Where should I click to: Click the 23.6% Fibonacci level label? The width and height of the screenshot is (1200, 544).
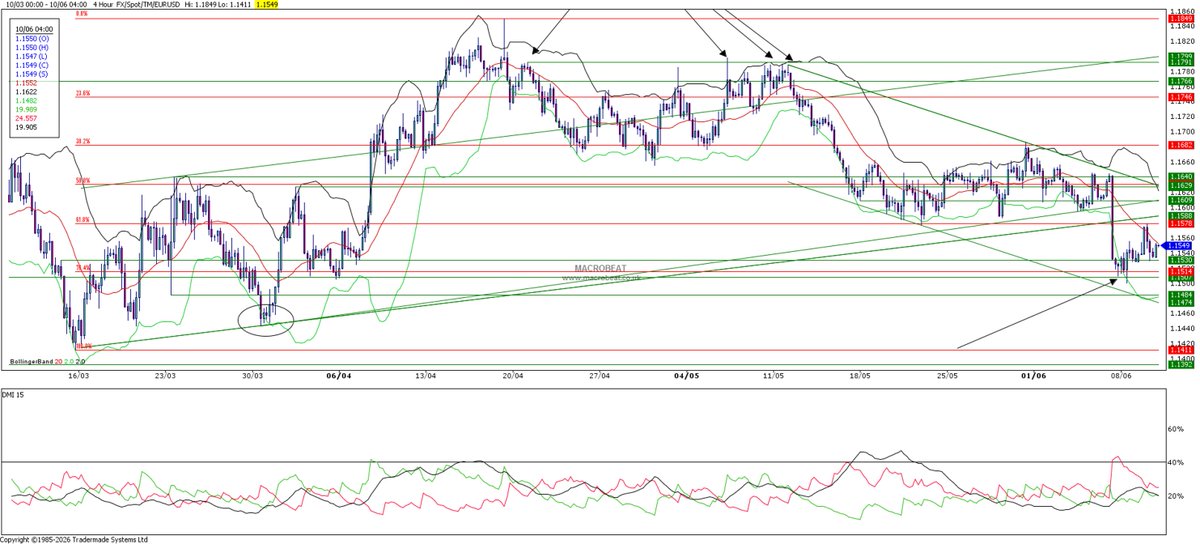point(83,92)
